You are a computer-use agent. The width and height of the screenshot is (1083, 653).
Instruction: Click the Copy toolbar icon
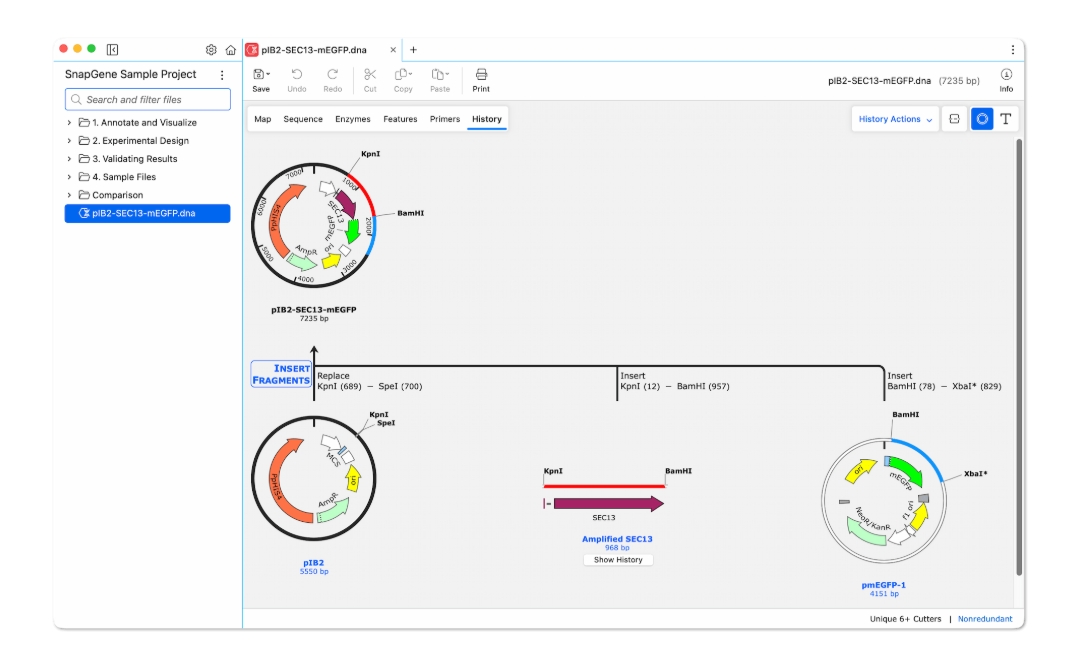coord(401,75)
